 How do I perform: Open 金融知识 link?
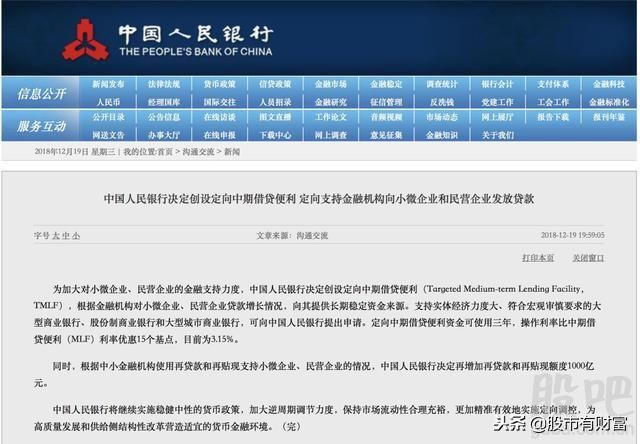pos(442,135)
